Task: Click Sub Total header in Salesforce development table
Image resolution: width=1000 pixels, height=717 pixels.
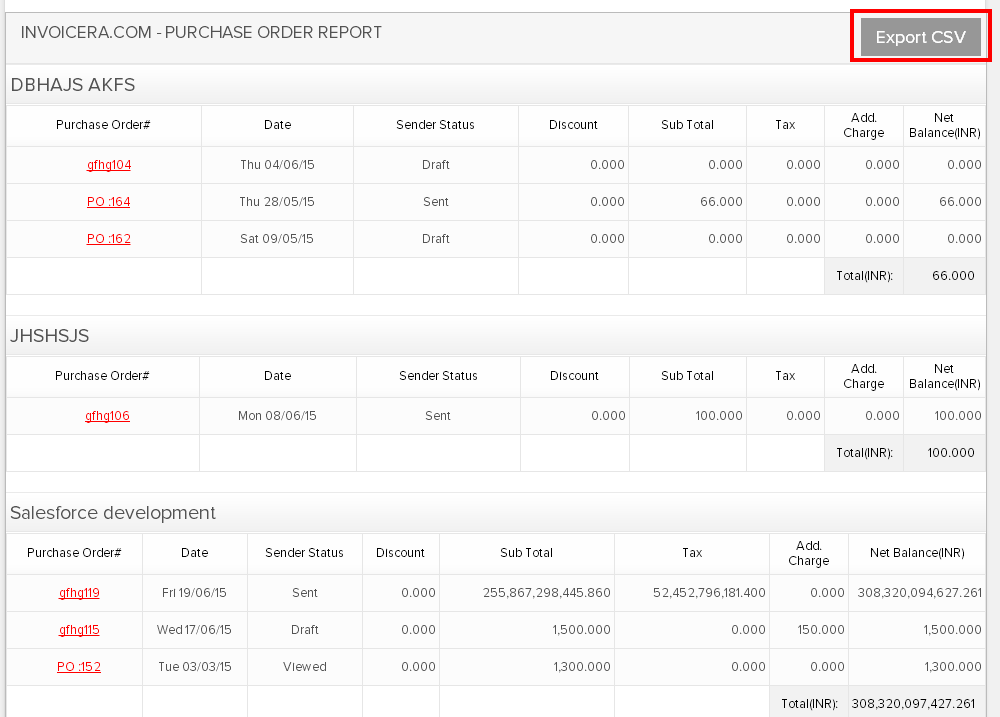Action: coord(526,553)
